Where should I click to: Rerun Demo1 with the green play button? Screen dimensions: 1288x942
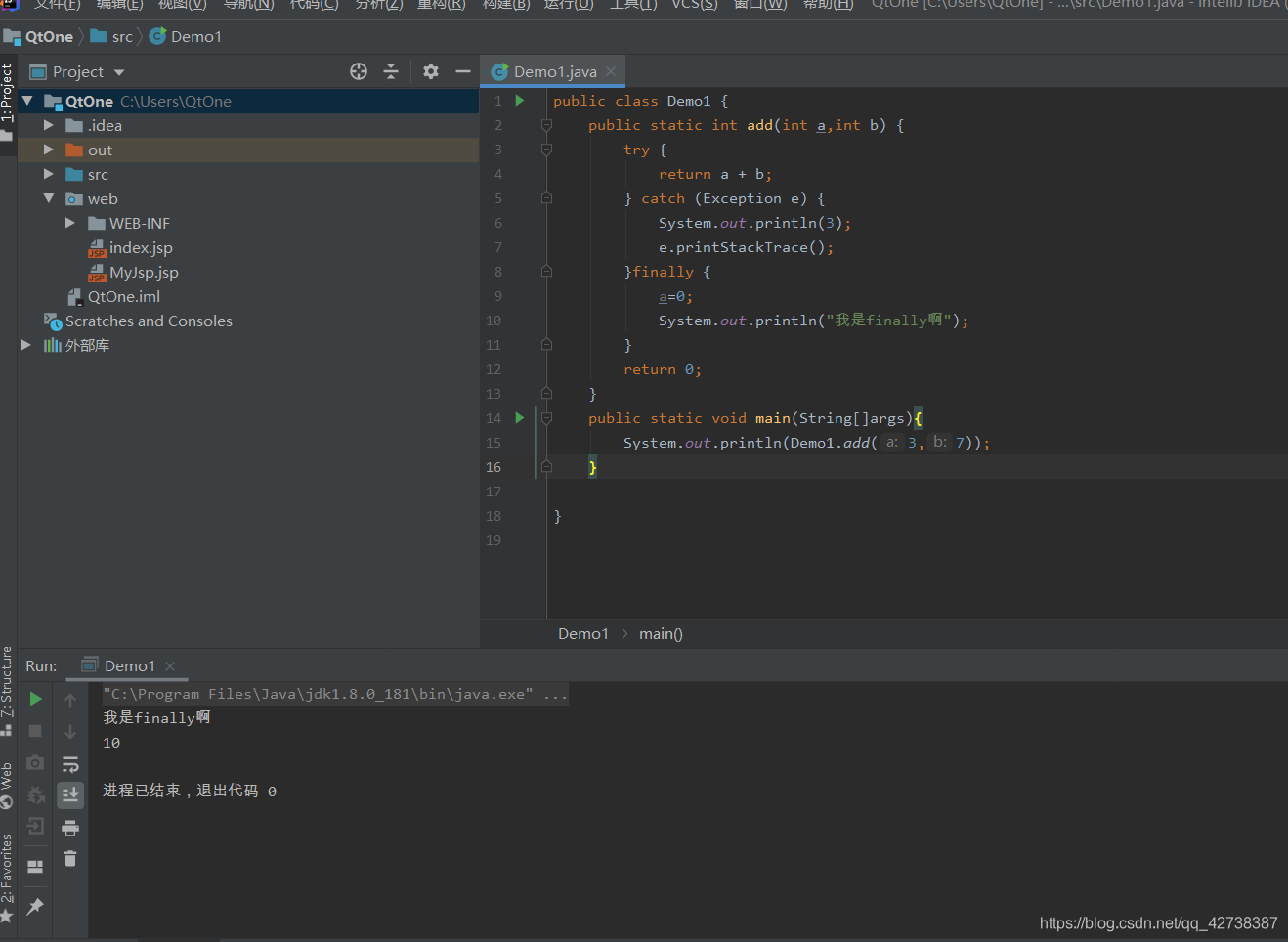tap(35, 699)
